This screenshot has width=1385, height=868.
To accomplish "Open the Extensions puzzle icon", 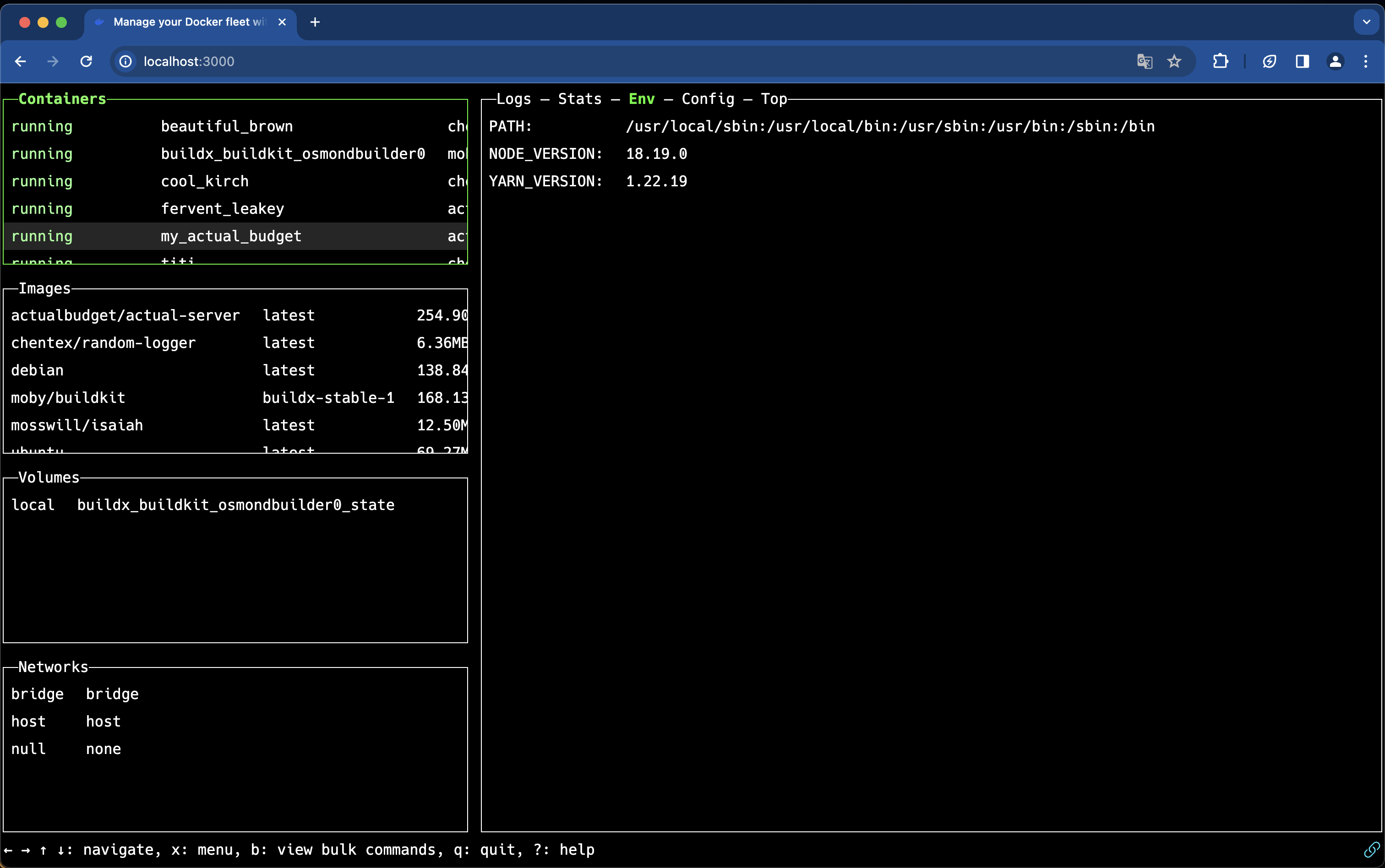I will (1220, 61).
